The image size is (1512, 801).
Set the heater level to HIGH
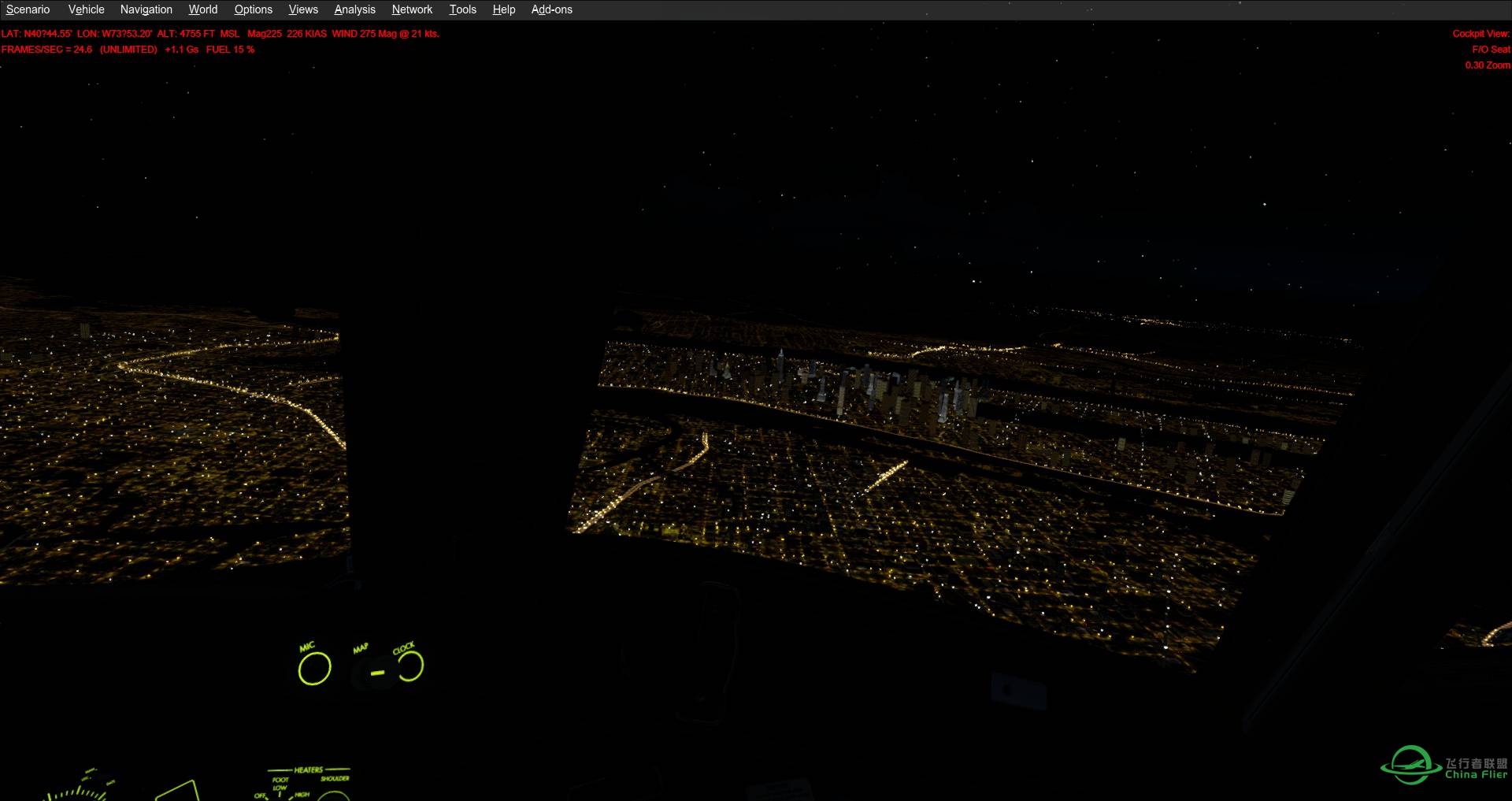302,795
